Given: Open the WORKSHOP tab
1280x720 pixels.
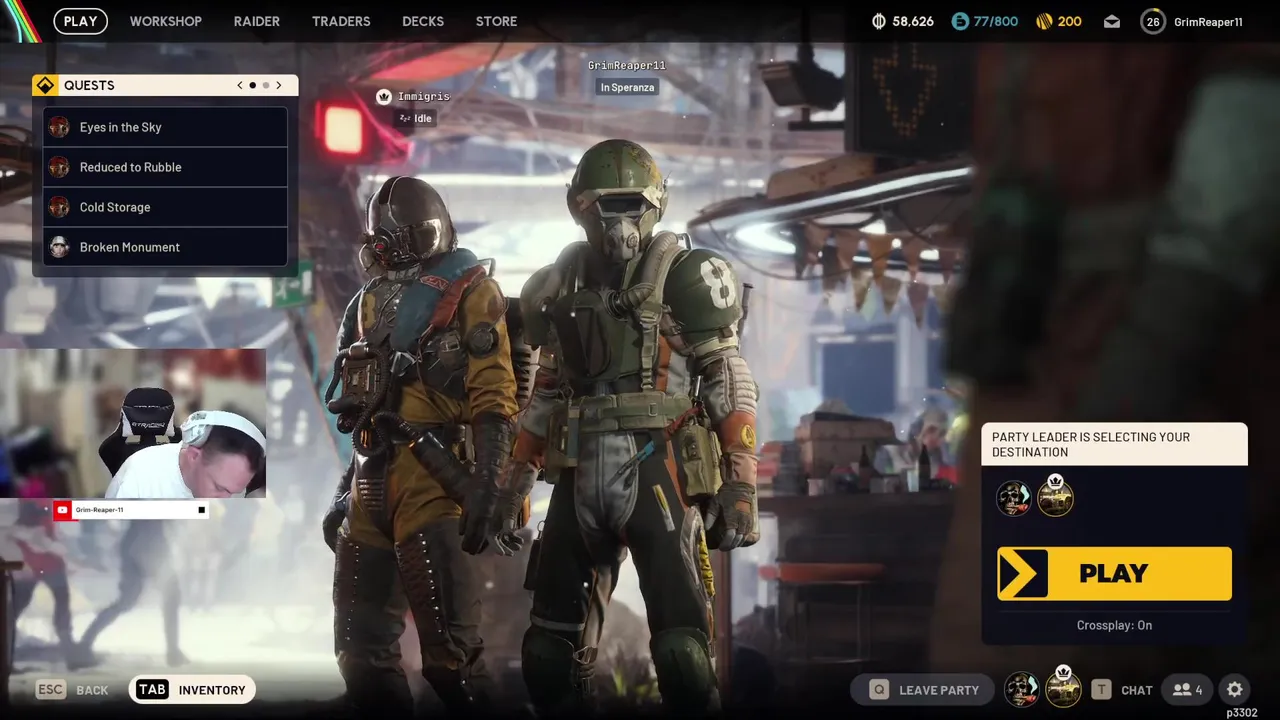Looking at the screenshot, I should tap(165, 21).
